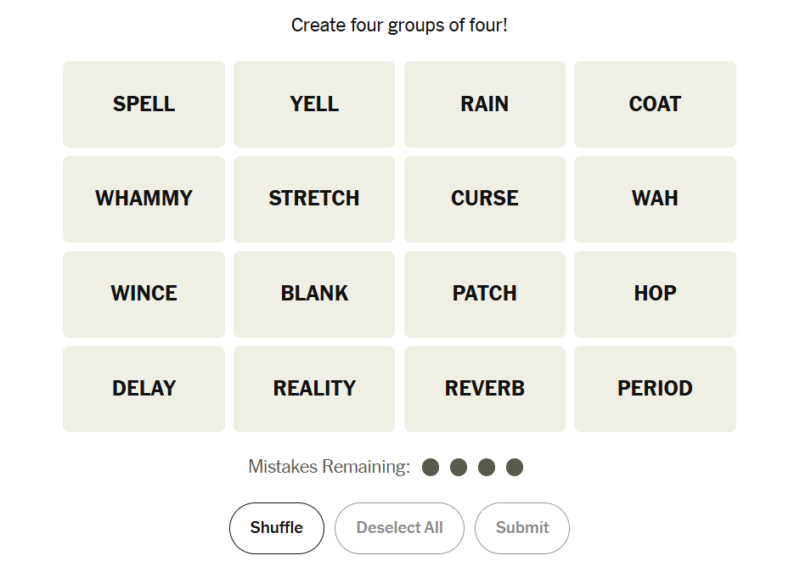Select the YELL word tile
This screenshot has height=578, width=800.
314,104
